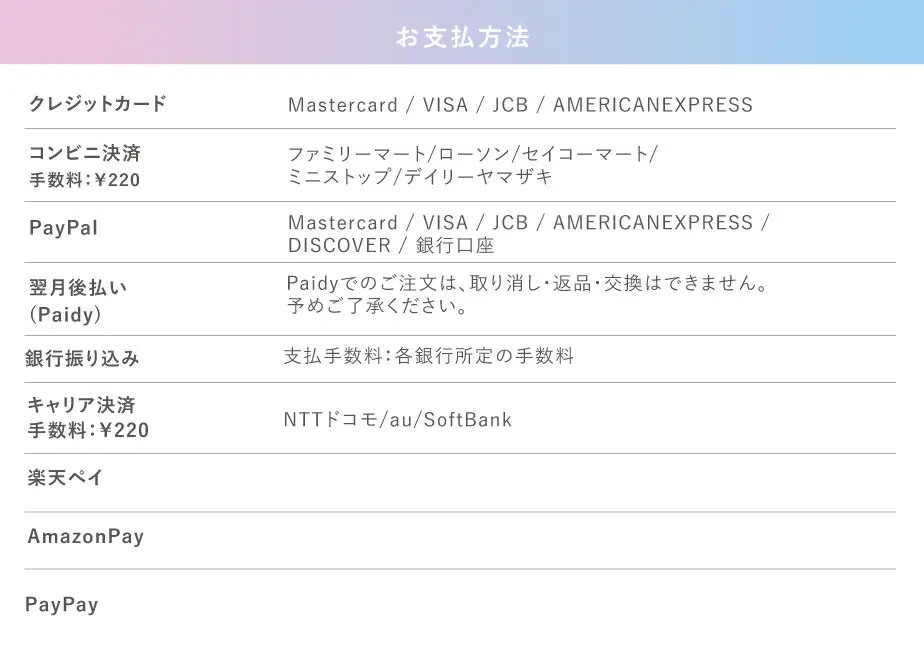Select the 楽天ペイ payment label

tap(65, 477)
